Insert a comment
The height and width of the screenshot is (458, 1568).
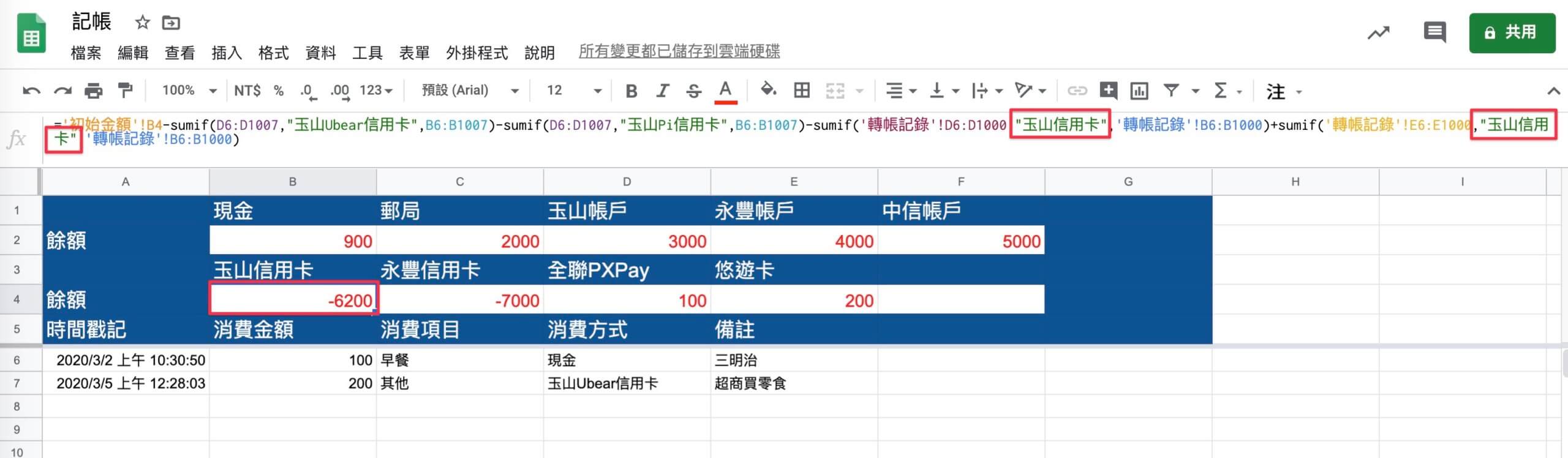(x=1108, y=91)
